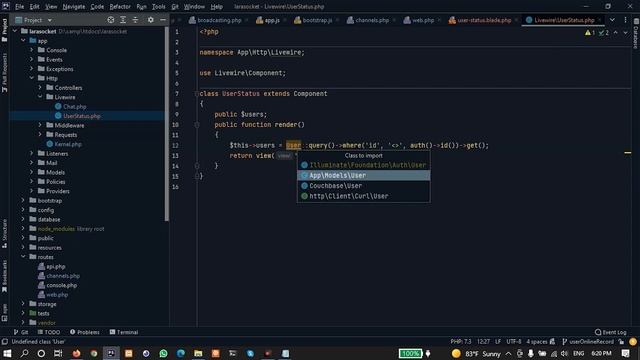Collapse the app folder
The image size is (640, 360).
(23, 40)
